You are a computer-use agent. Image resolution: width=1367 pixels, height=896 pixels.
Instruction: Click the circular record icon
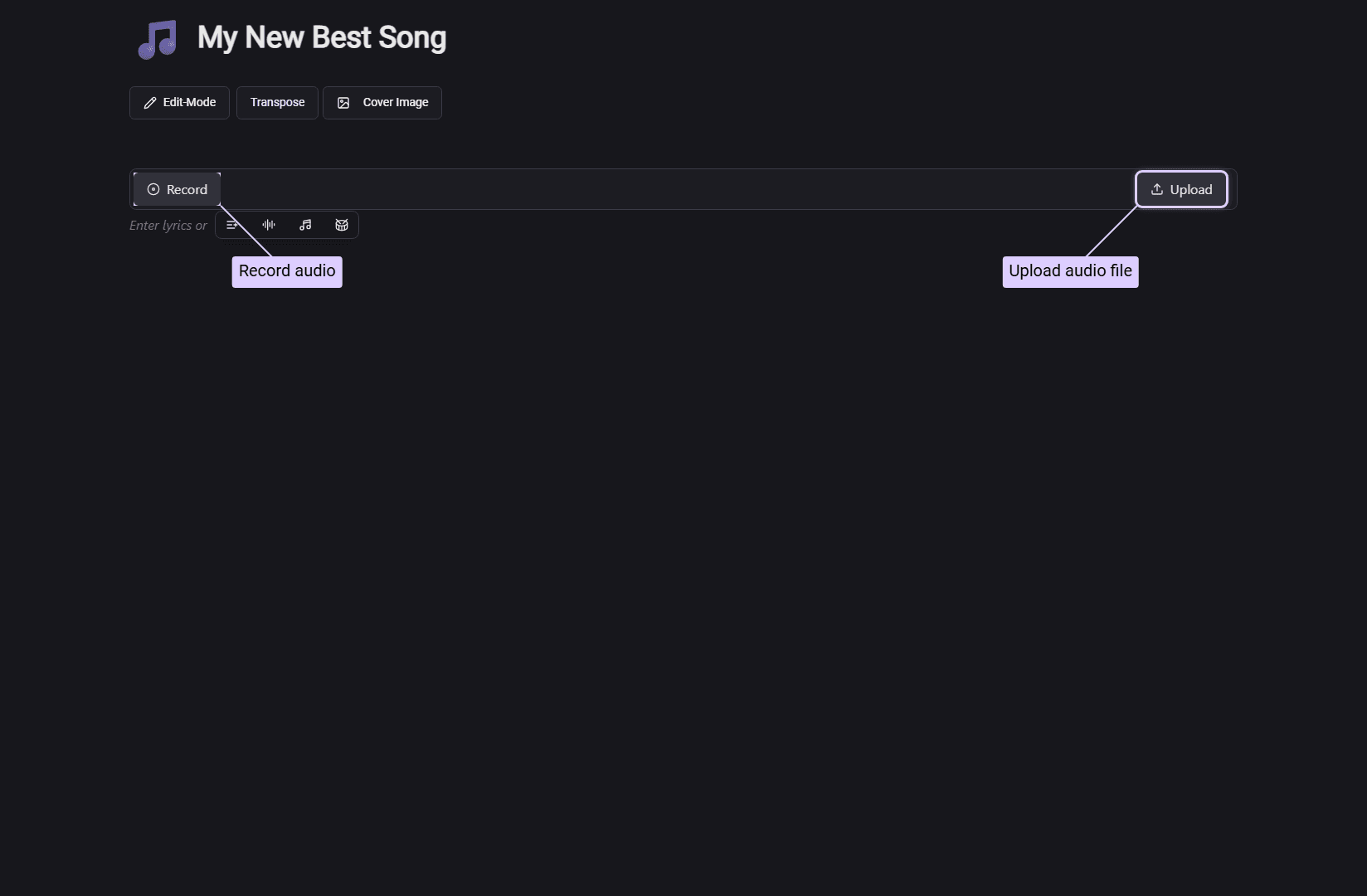click(153, 190)
